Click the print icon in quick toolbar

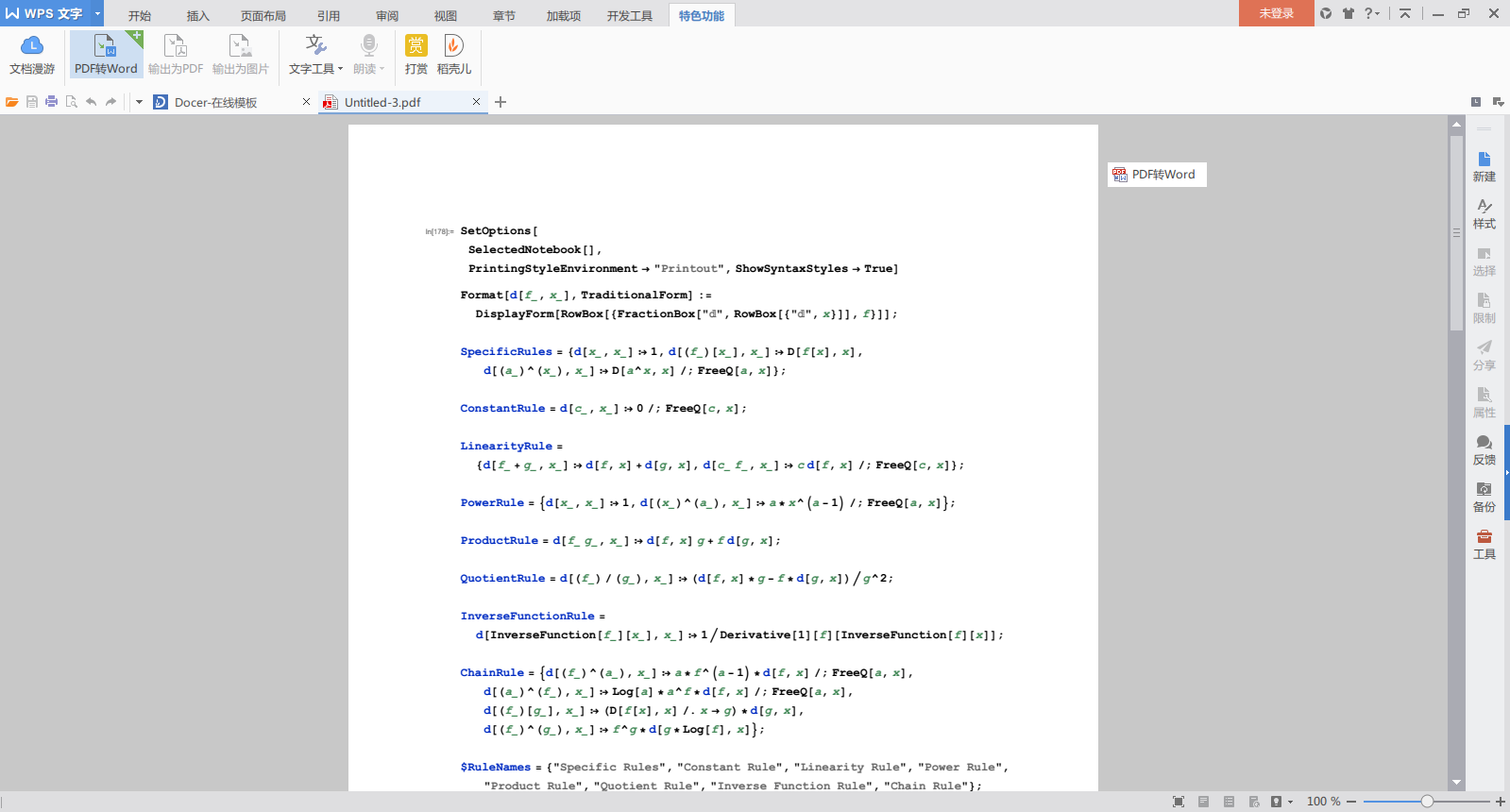point(51,102)
